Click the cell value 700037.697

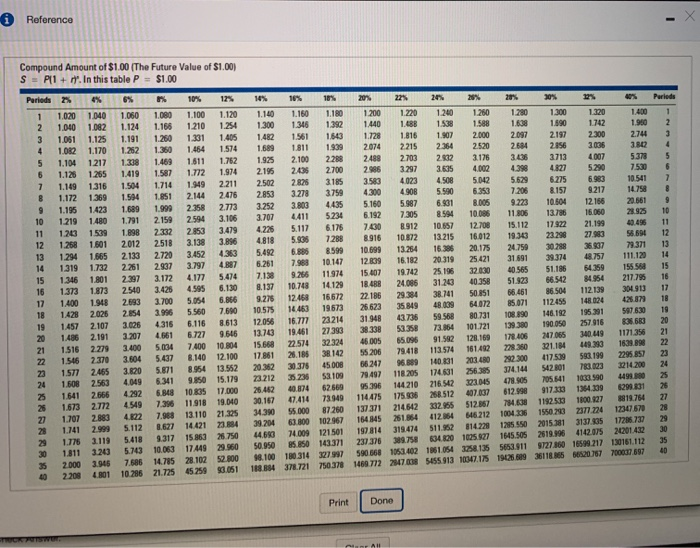point(628,452)
